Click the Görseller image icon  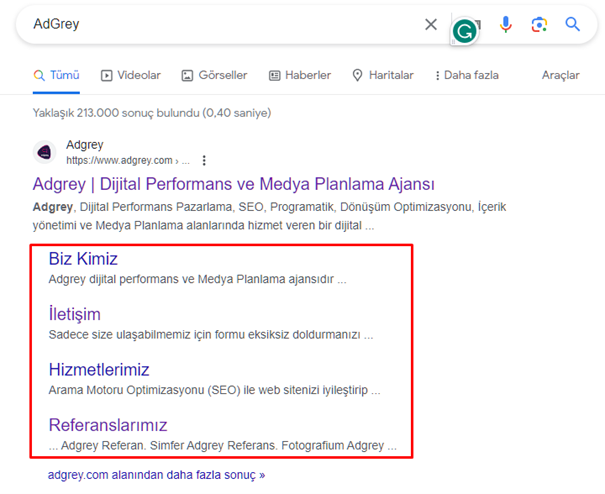coord(187,76)
